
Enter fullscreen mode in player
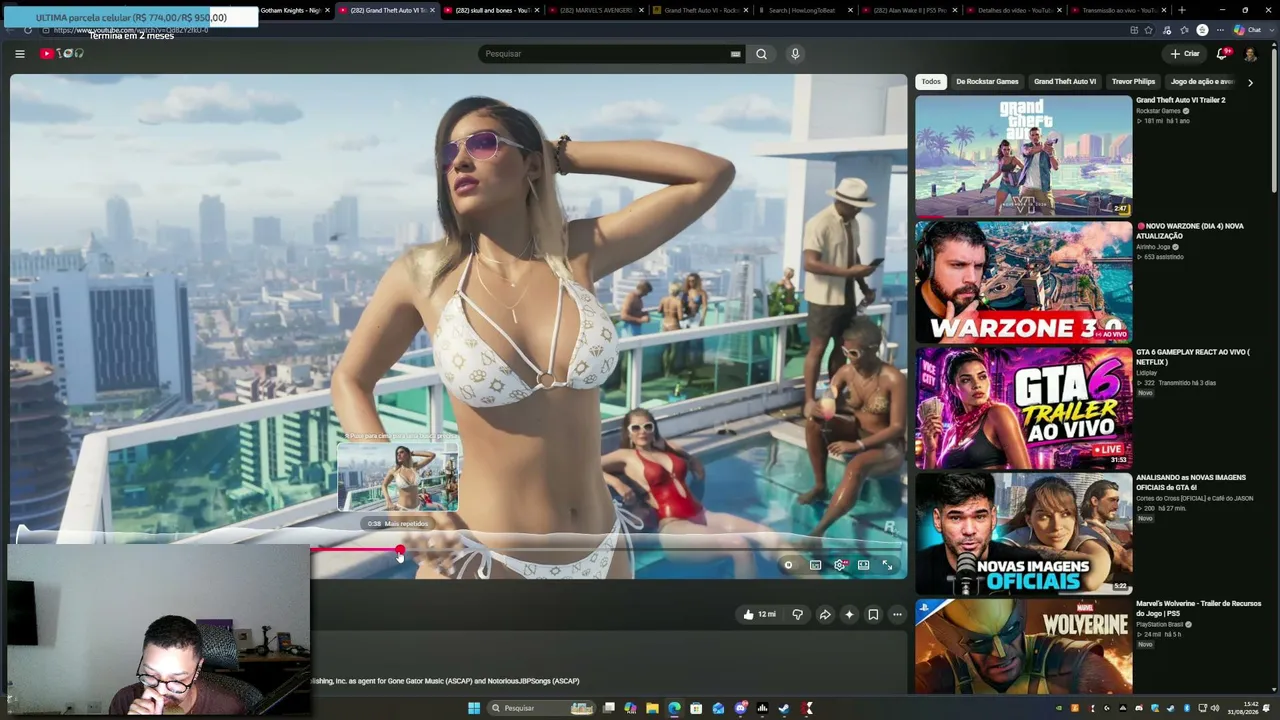tap(887, 565)
